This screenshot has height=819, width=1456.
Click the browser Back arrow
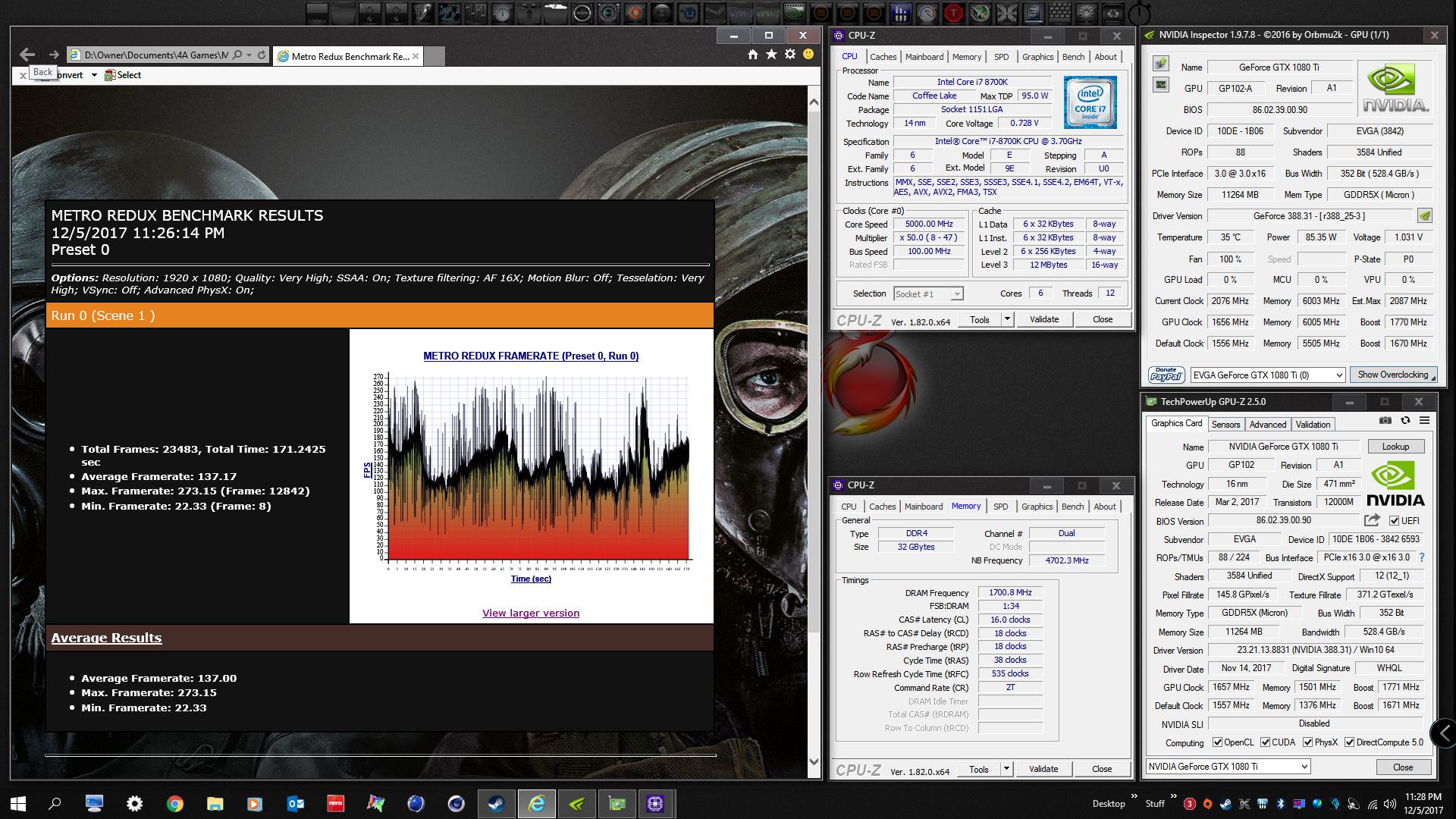coord(27,55)
